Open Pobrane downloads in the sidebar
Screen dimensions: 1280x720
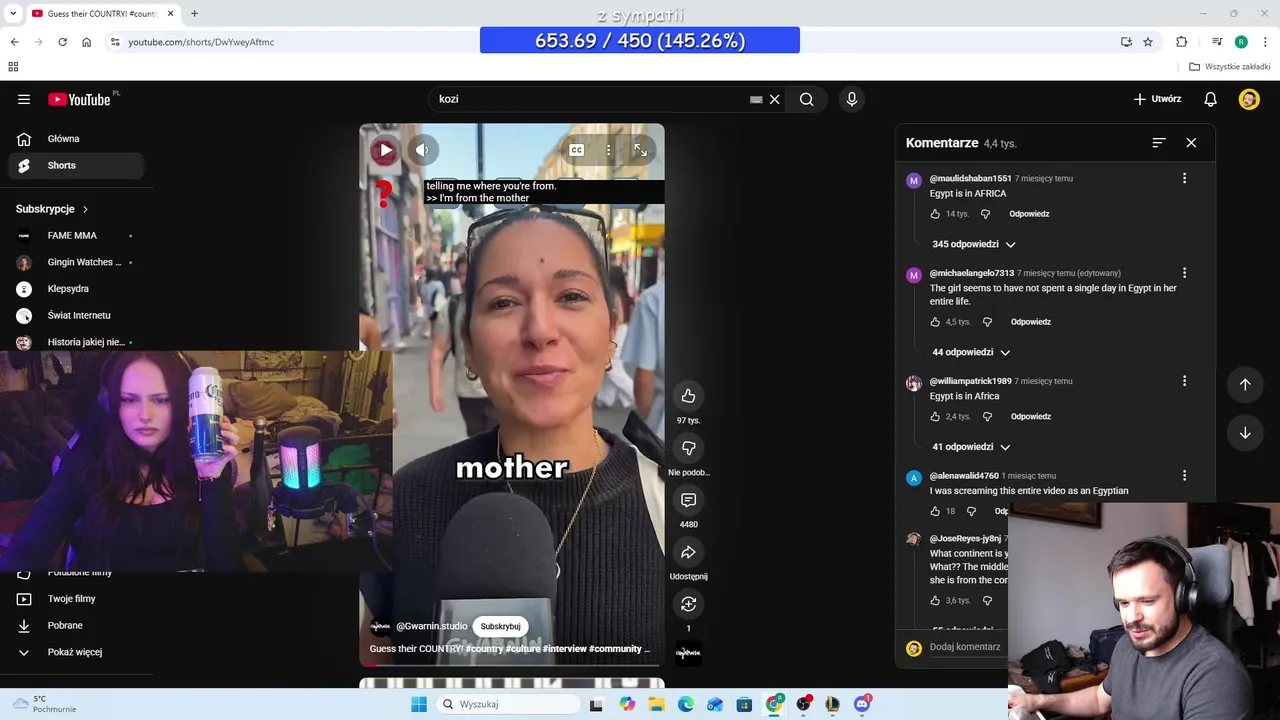pos(76,625)
